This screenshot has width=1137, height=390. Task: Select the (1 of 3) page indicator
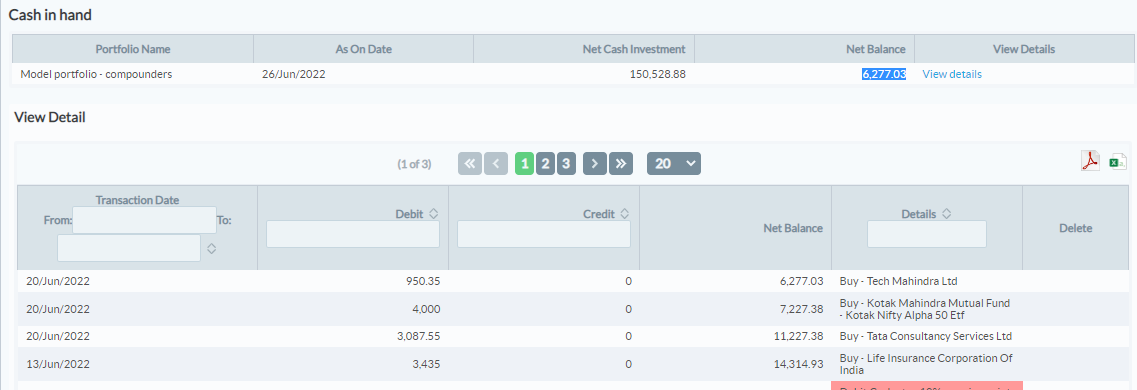click(x=414, y=165)
